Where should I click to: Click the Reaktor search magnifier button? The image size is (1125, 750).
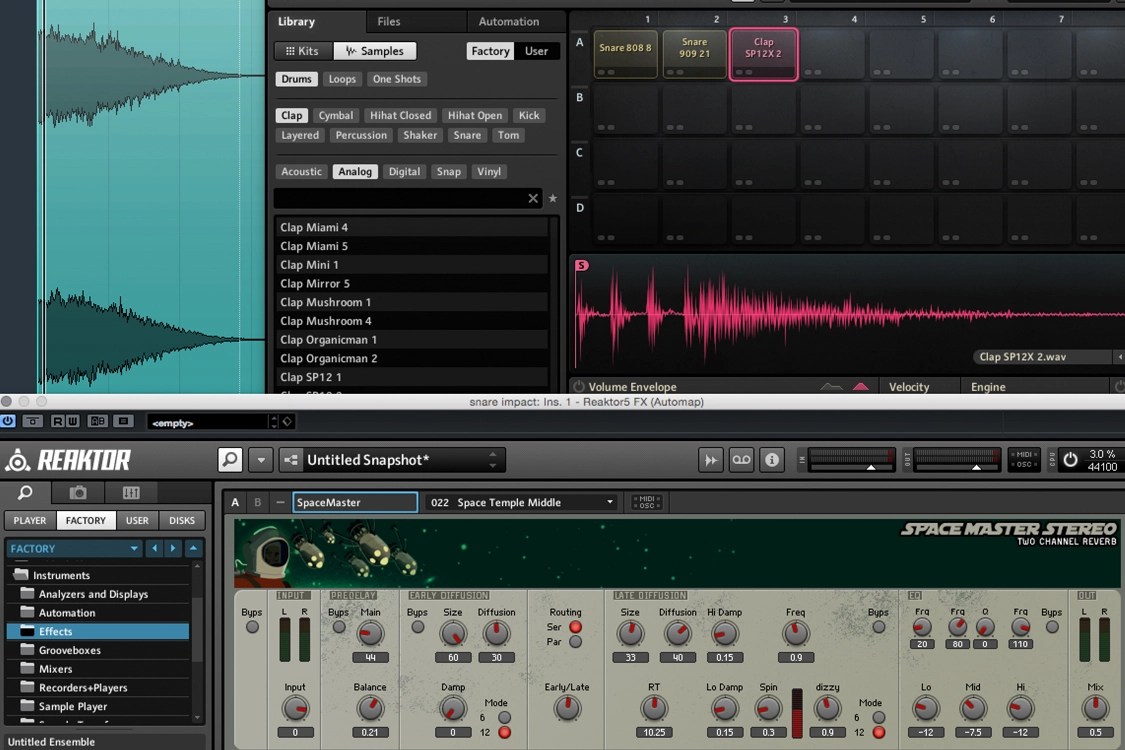click(230, 459)
